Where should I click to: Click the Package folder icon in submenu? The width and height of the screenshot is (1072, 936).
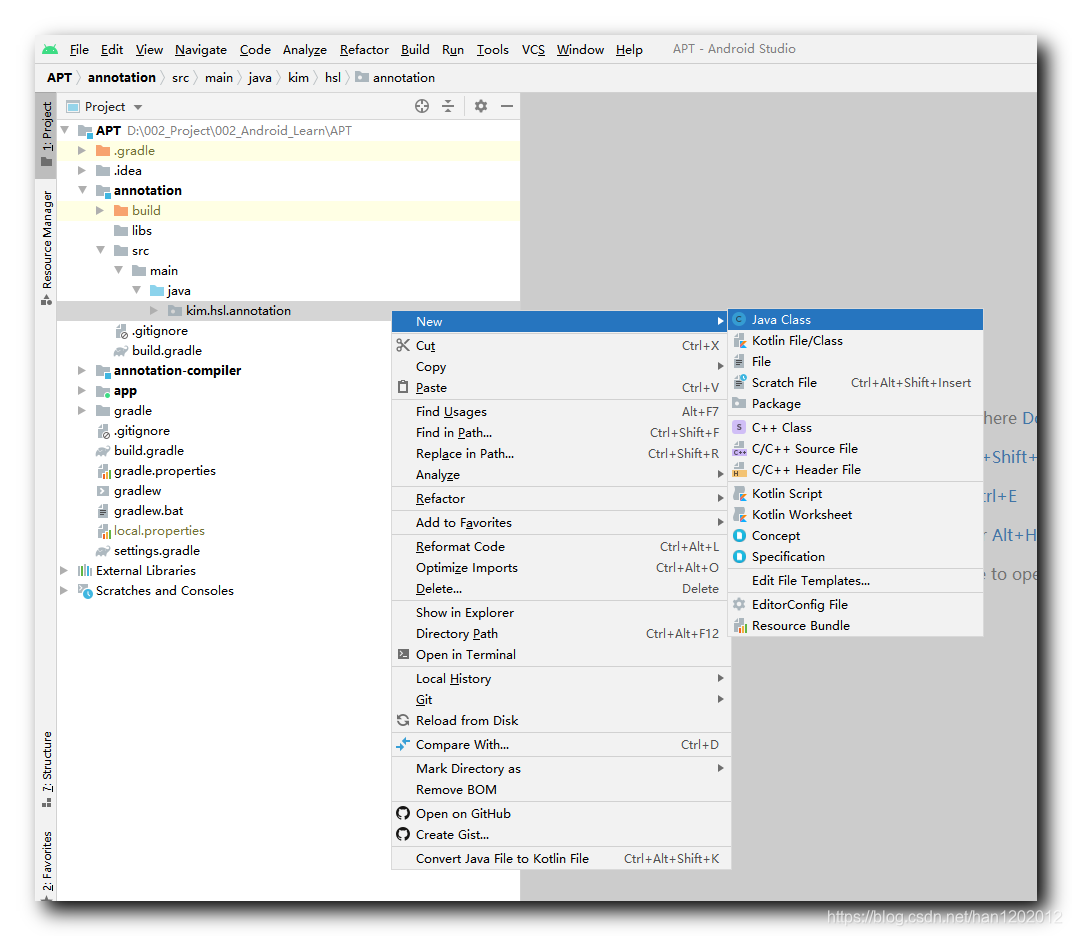(x=739, y=403)
